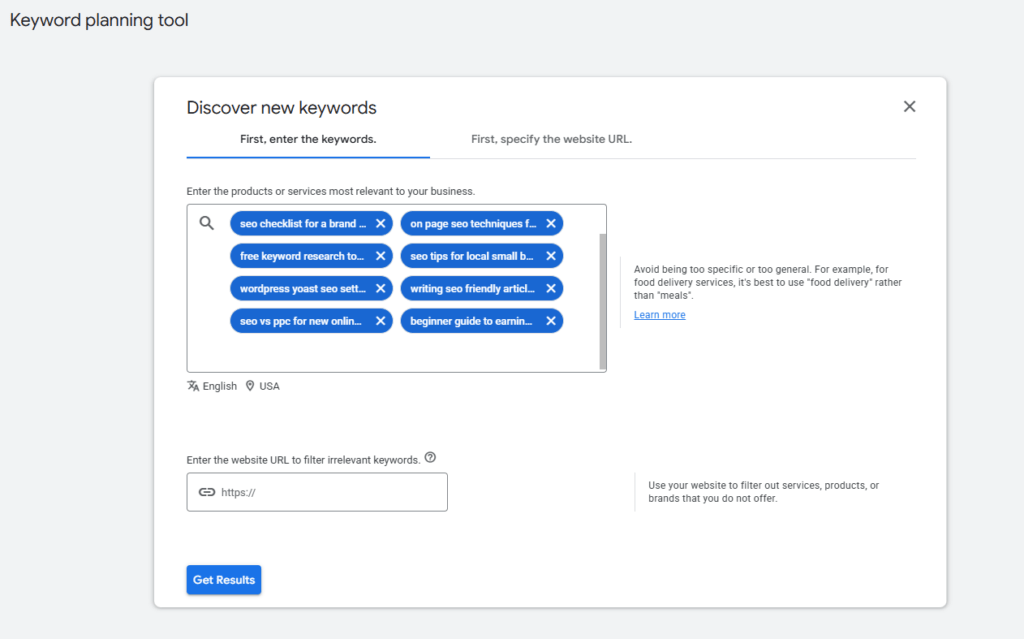
Task: Click the link icon in URL field
Action: 206,492
